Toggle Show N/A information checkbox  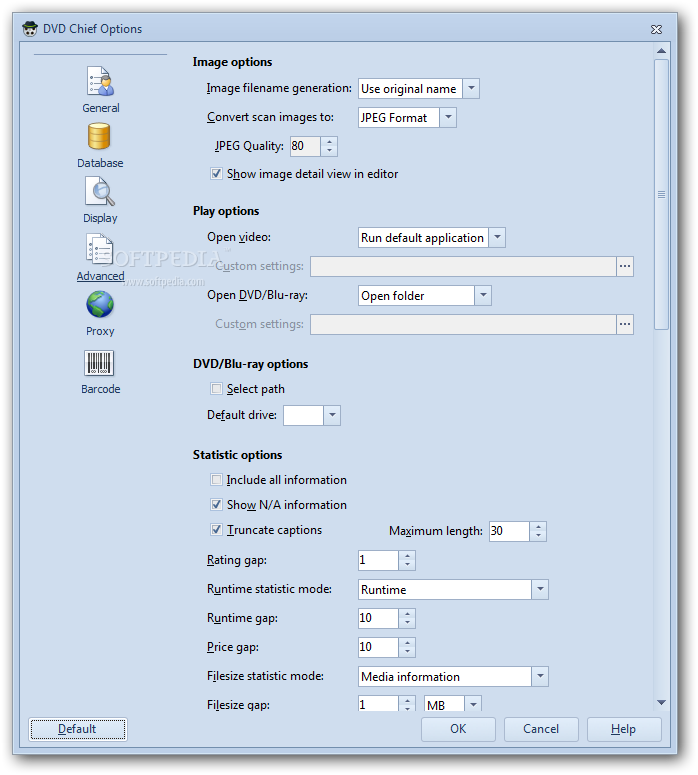coord(216,504)
